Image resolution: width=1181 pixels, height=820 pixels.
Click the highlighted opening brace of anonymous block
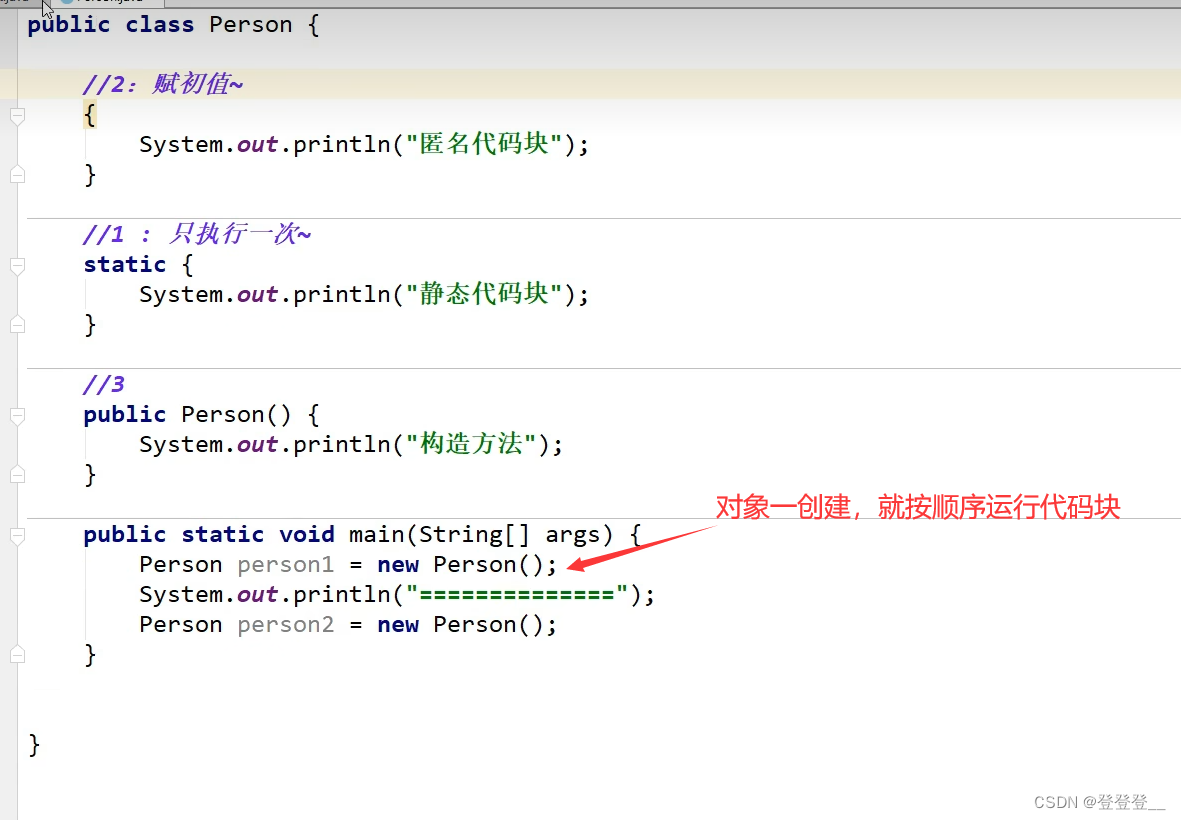click(90, 115)
